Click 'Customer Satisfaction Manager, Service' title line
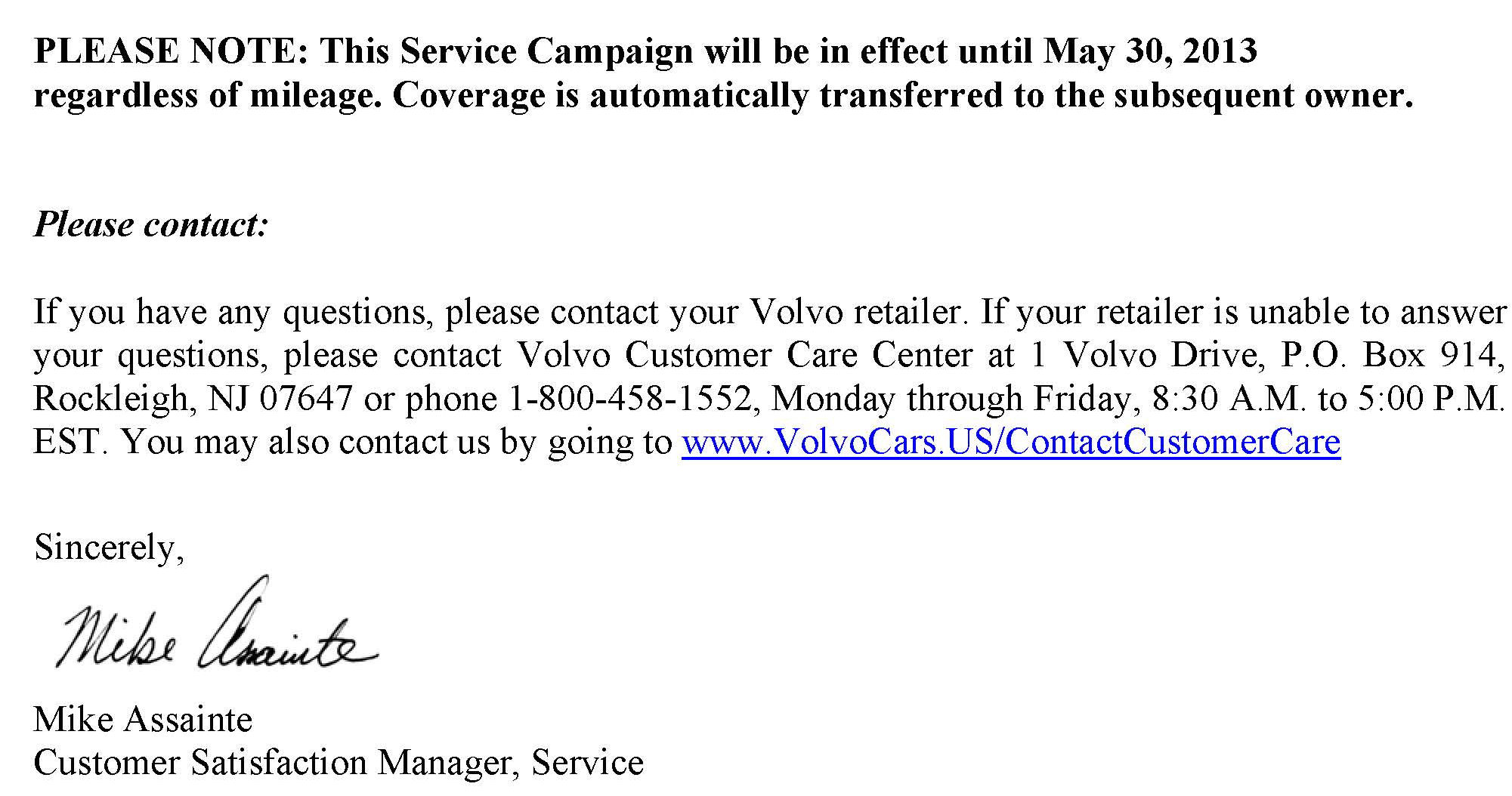The height and width of the screenshot is (796, 1512). [x=339, y=762]
